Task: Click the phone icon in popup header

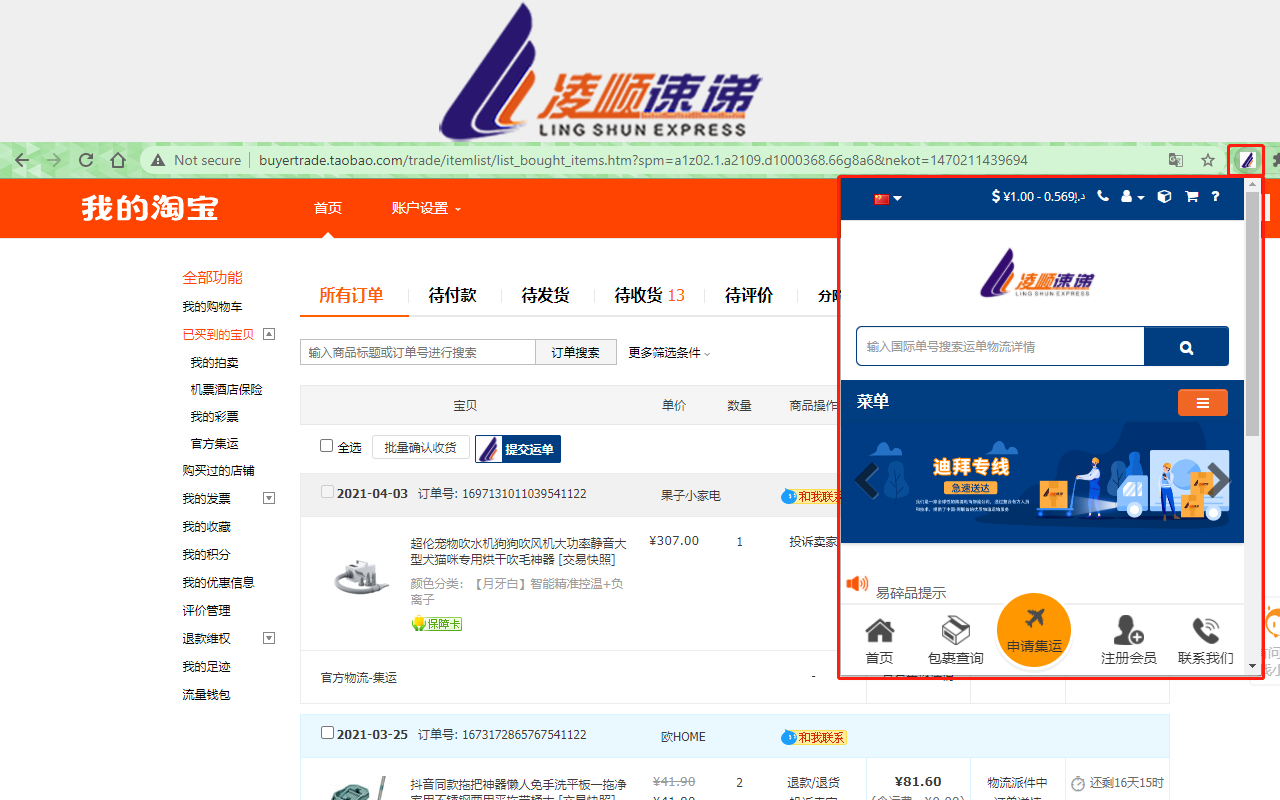Action: point(1103,197)
